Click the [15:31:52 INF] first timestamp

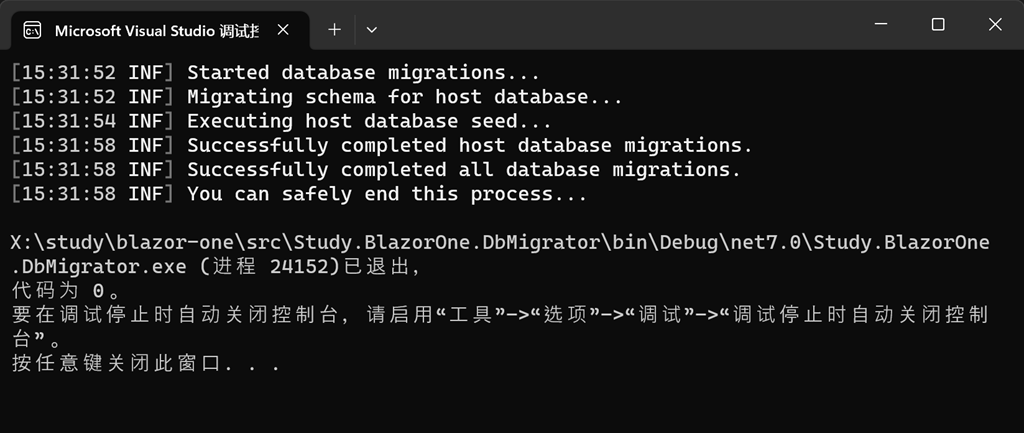coord(93,73)
